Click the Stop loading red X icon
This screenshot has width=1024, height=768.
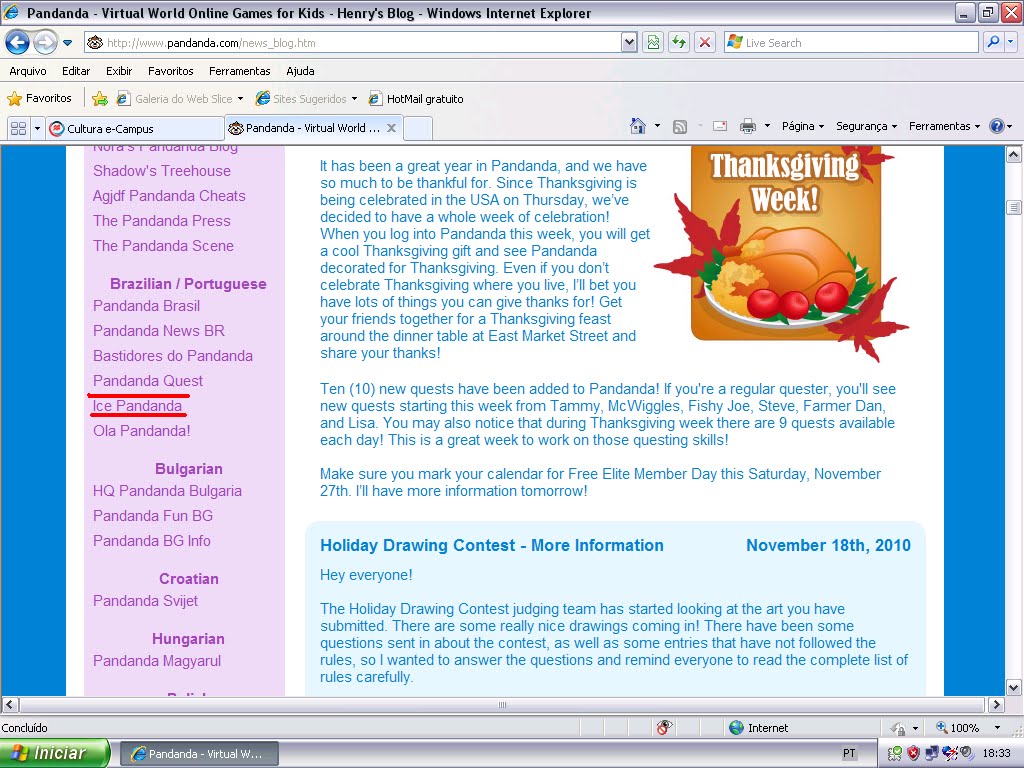tap(705, 43)
